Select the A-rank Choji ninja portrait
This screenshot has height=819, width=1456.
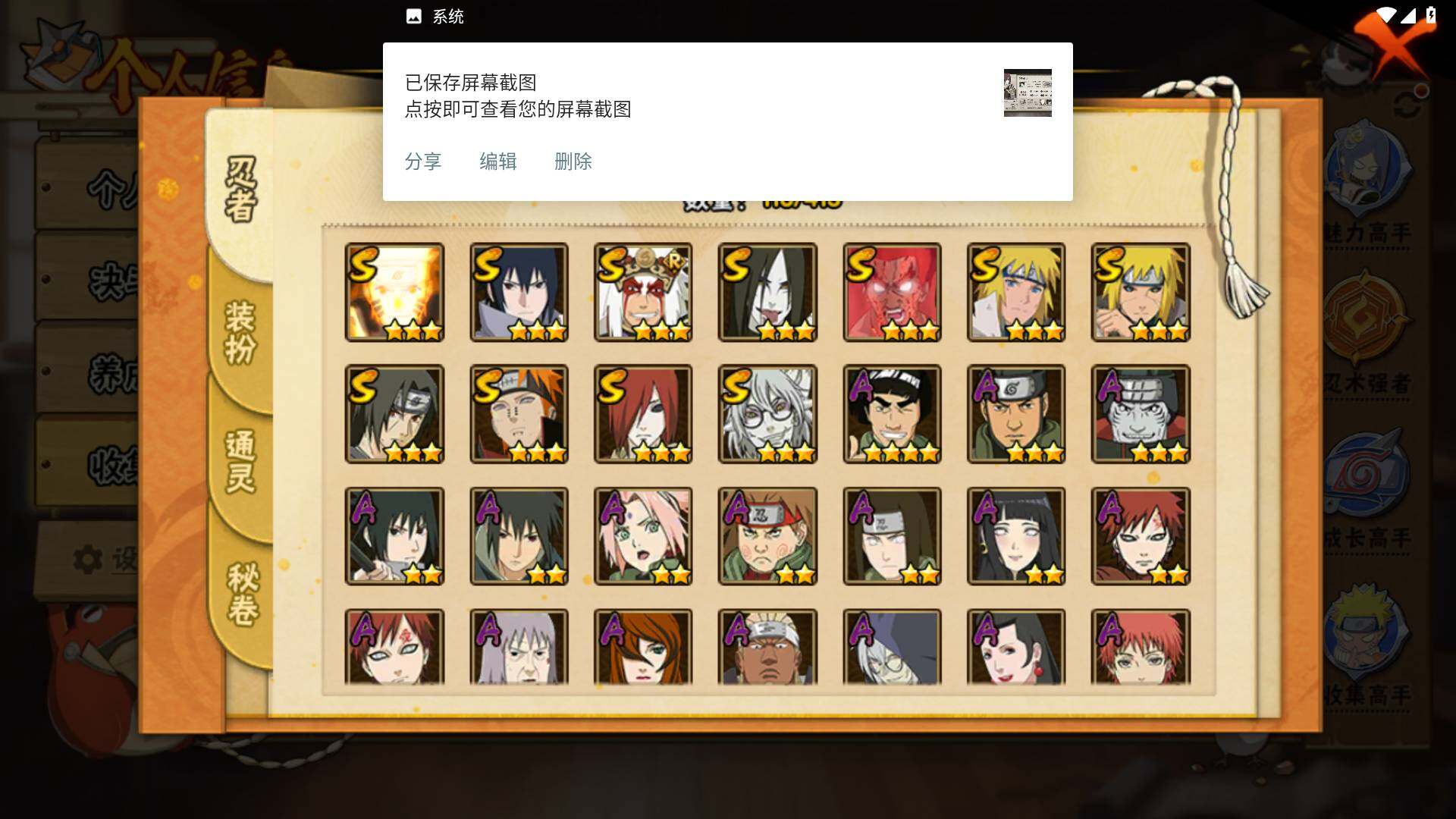point(767,537)
